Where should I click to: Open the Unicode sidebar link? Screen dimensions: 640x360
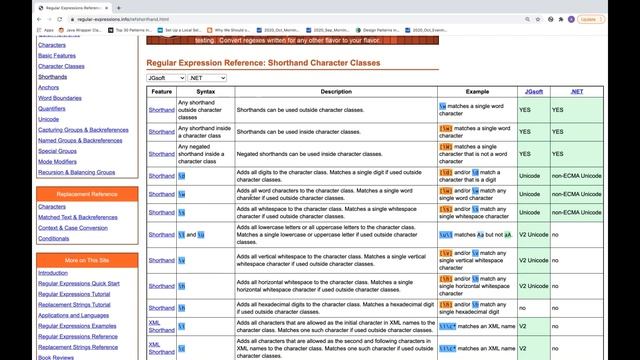pos(49,119)
